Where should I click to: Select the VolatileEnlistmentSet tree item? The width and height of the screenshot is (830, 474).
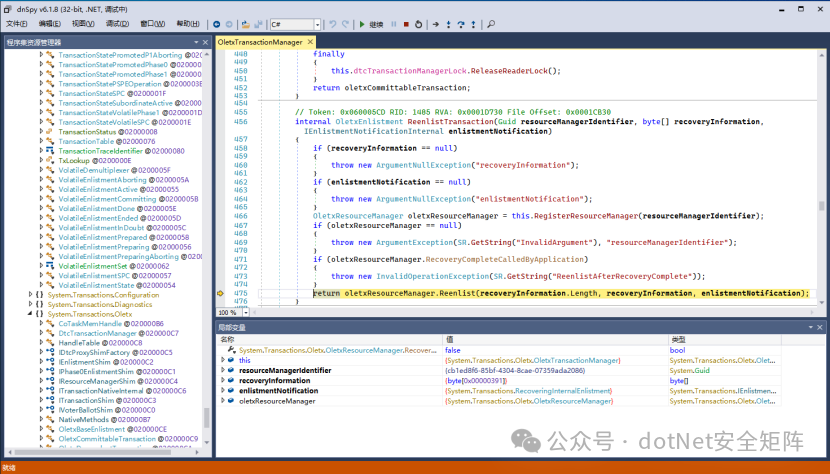tap(93, 266)
